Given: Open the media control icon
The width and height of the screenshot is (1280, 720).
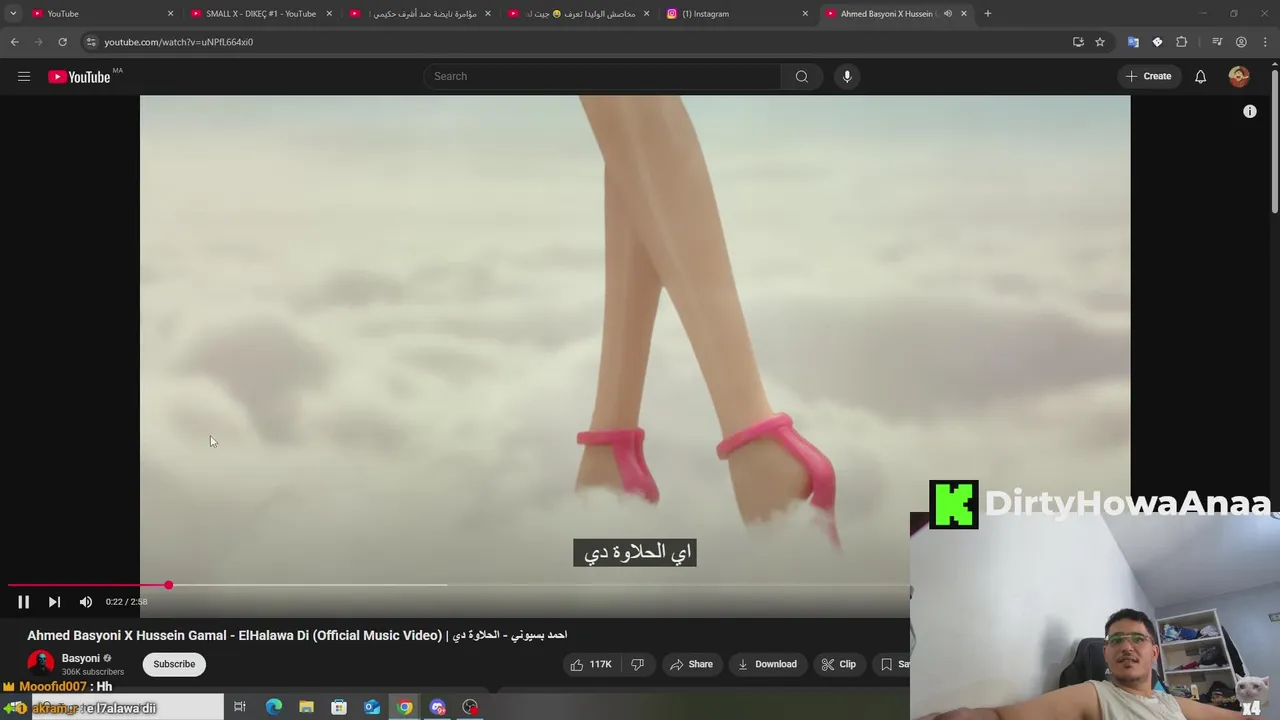Looking at the screenshot, I should point(1217,42).
